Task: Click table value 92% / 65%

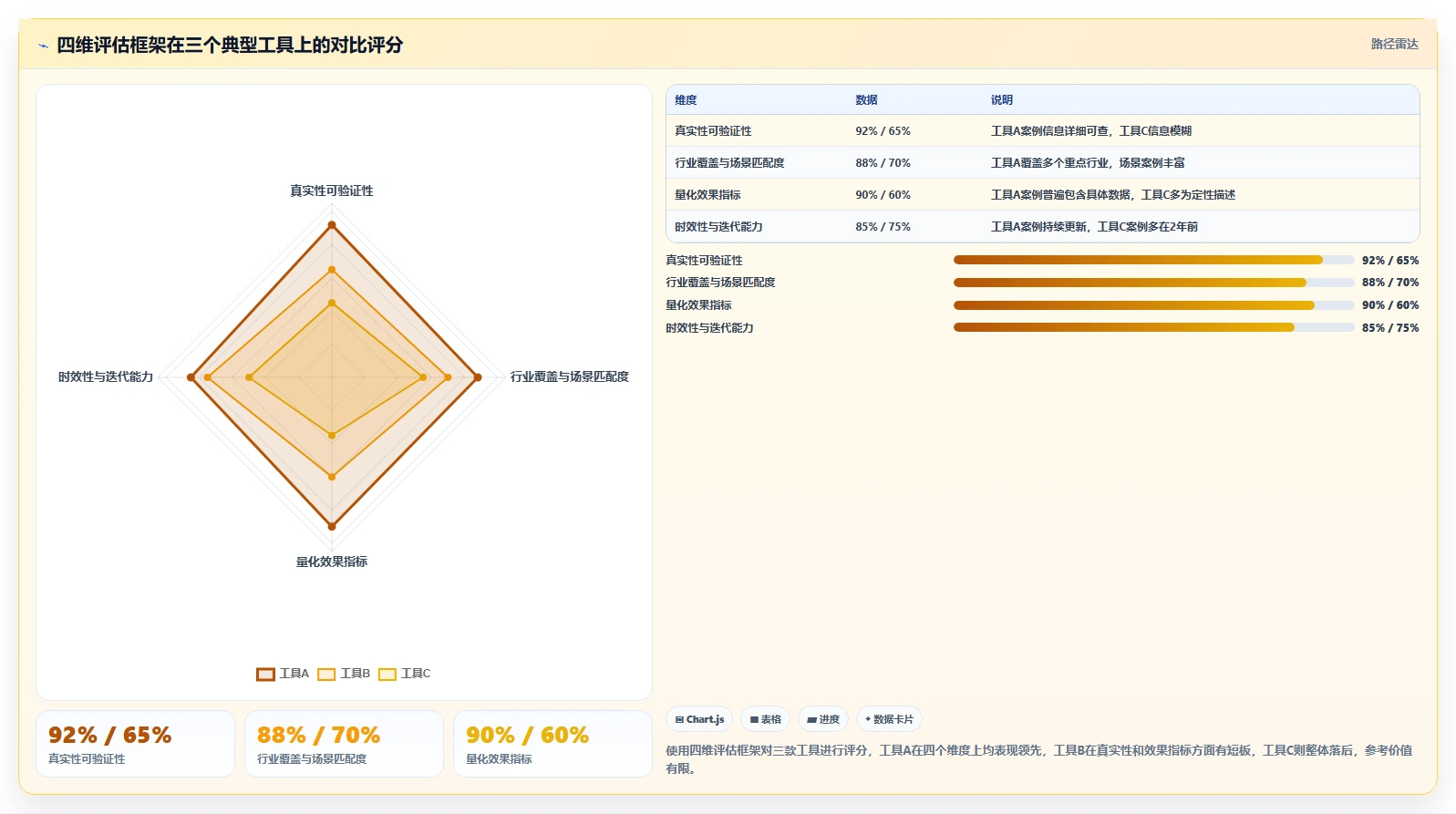Action: tap(883, 131)
